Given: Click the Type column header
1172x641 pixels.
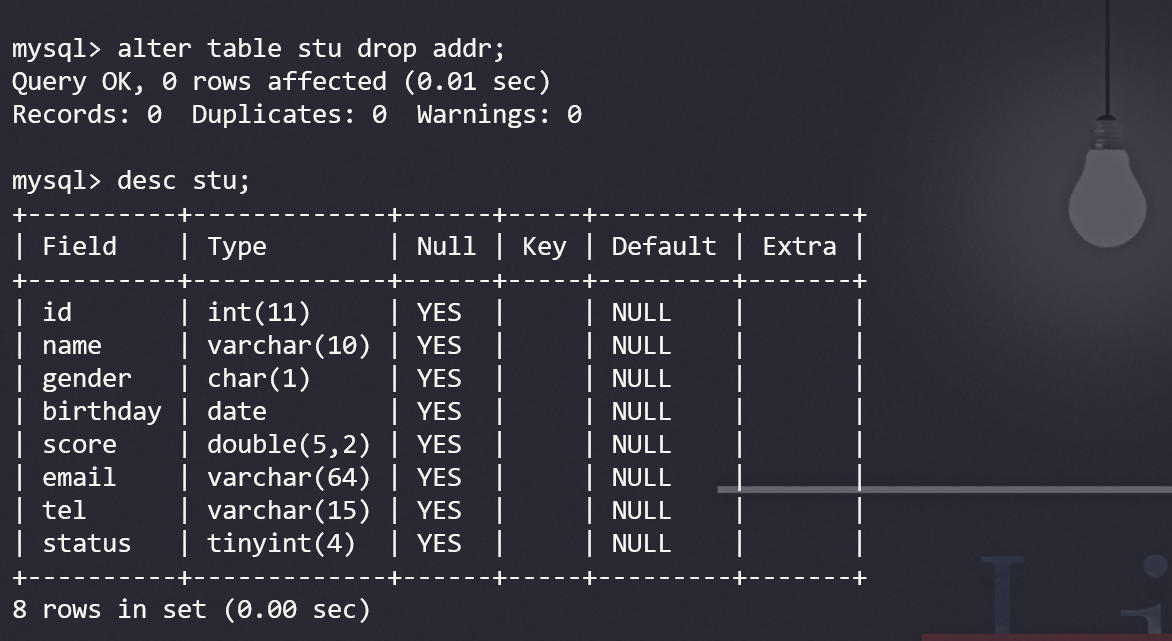Looking at the screenshot, I should click(x=237, y=246).
